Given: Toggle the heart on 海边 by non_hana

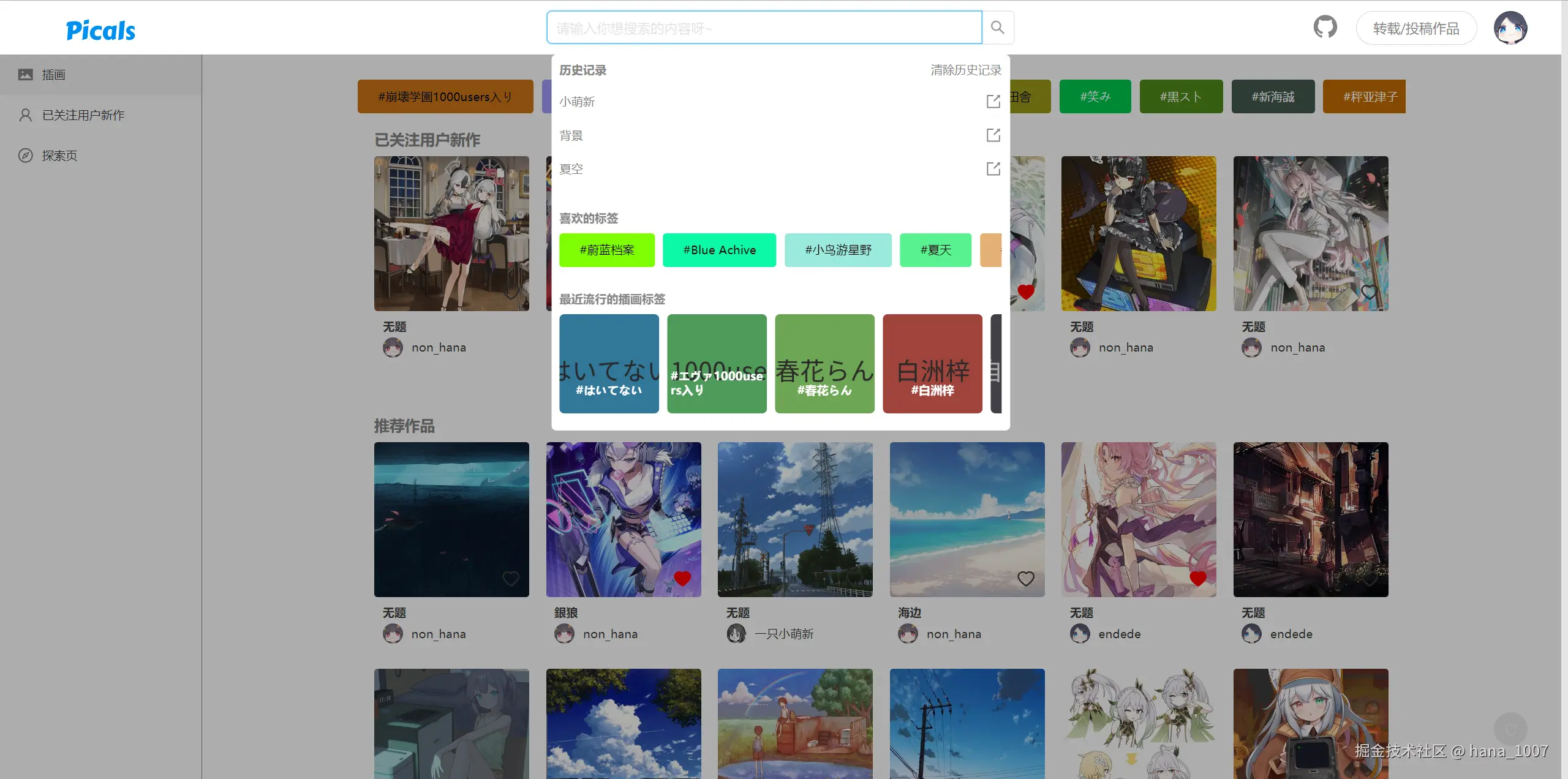Looking at the screenshot, I should 1026,578.
